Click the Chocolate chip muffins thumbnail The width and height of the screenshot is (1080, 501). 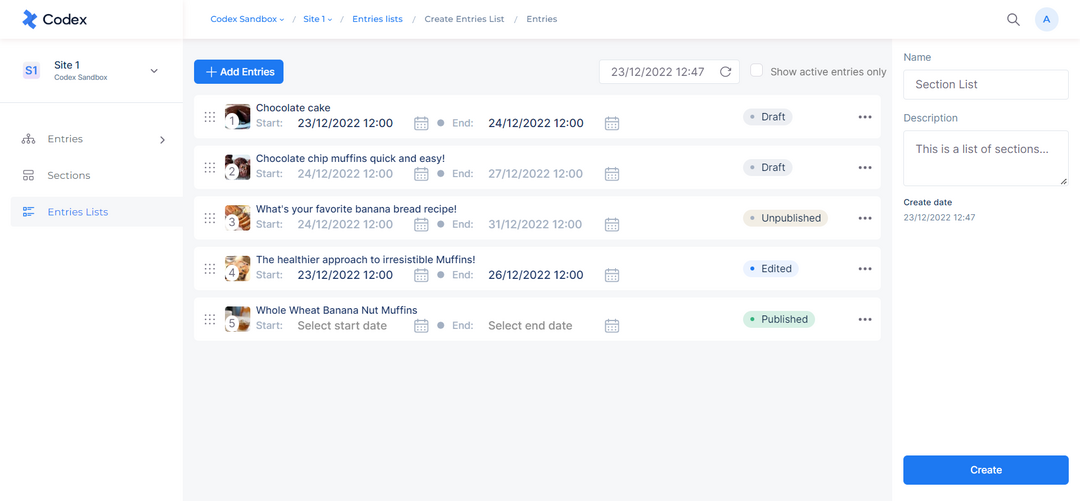pyautogui.click(x=238, y=167)
